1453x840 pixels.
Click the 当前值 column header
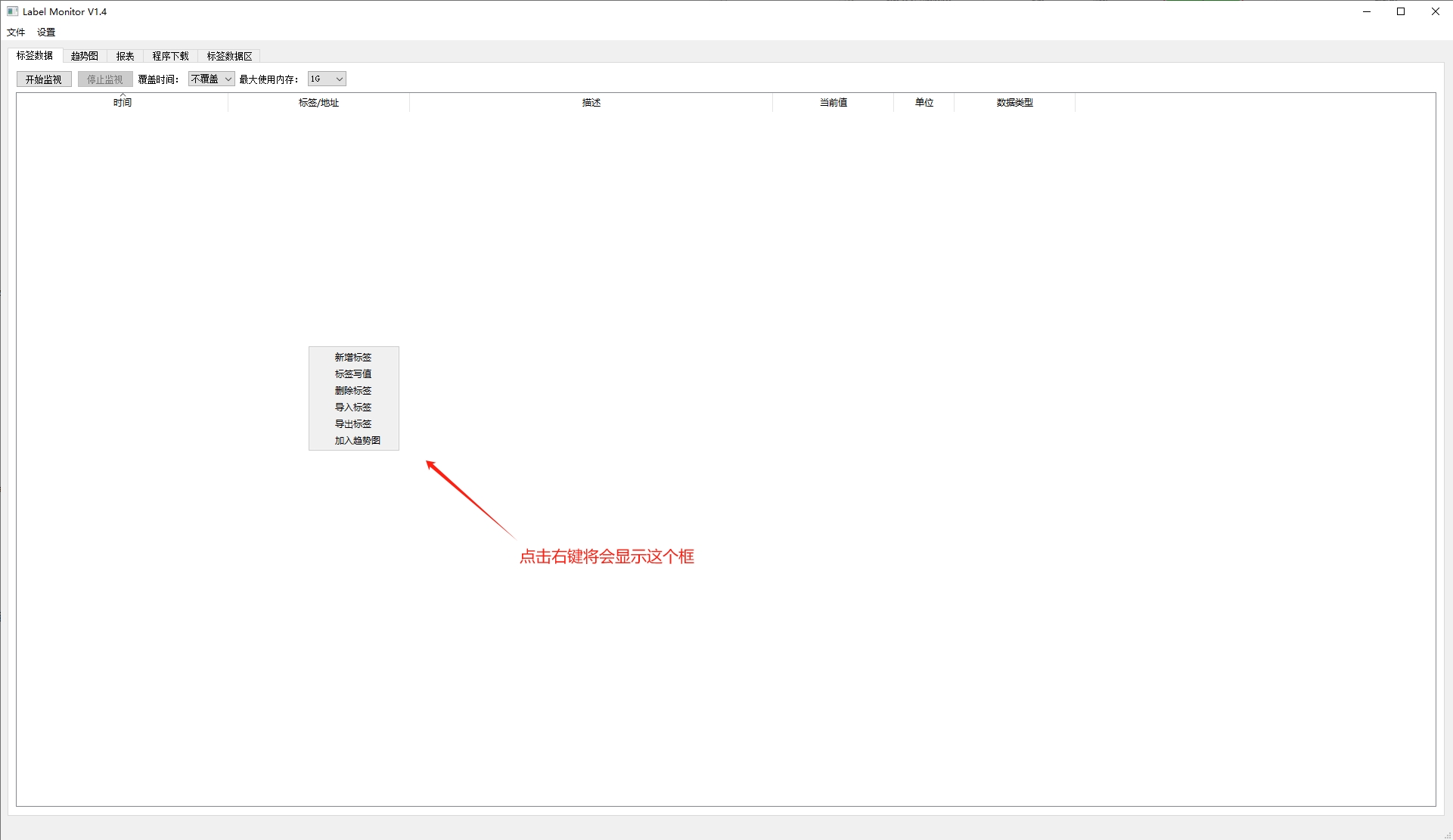[x=833, y=103]
